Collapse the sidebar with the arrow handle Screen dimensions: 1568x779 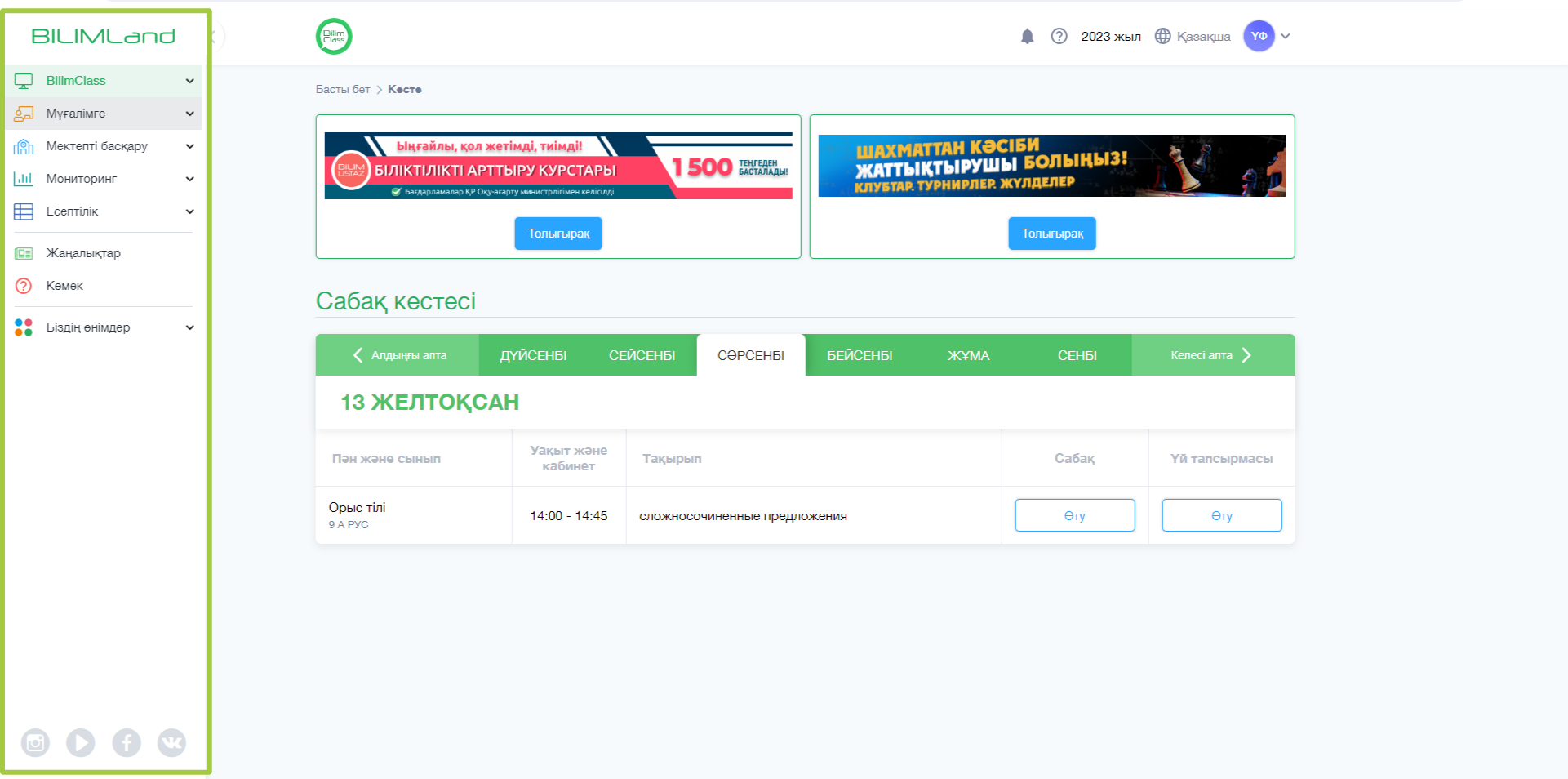215,36
